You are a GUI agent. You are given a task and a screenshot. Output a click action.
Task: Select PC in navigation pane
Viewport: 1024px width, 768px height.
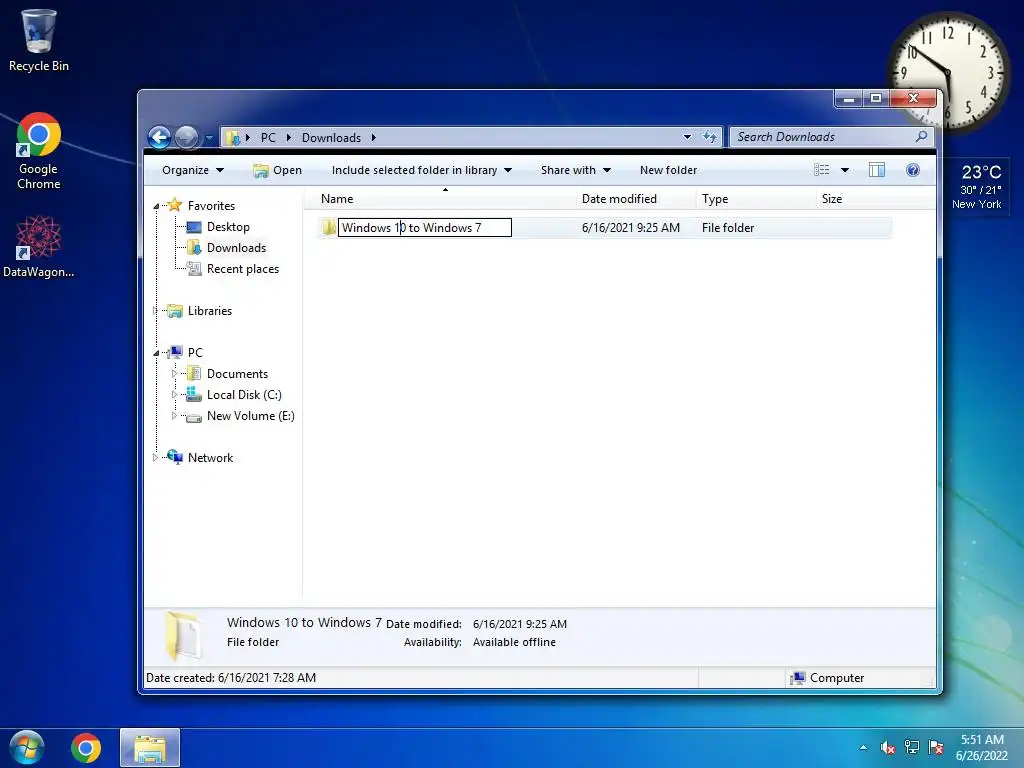tap(195, 353)
